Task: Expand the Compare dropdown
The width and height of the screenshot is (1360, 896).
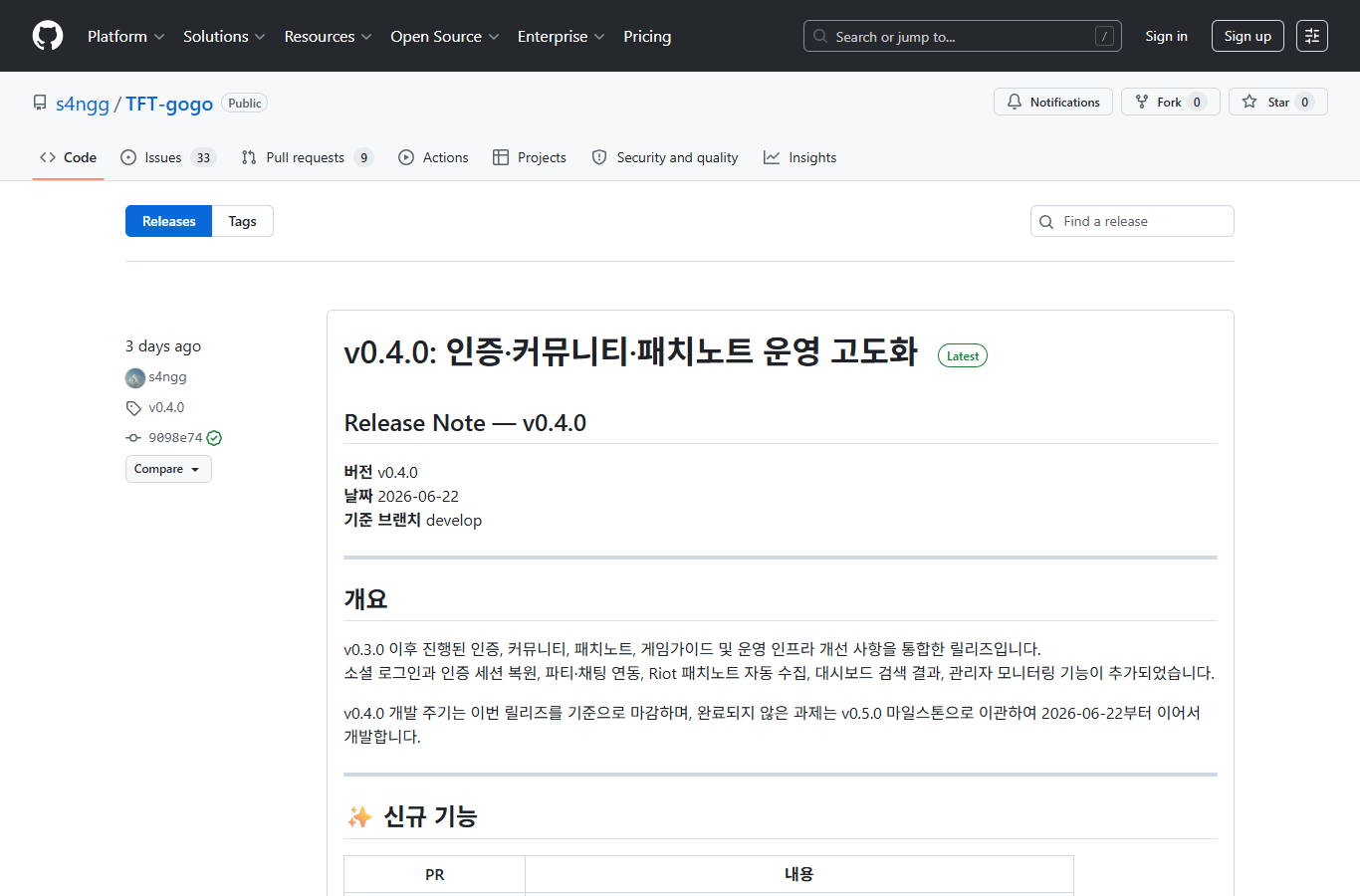Action: [x=168, y=469]
